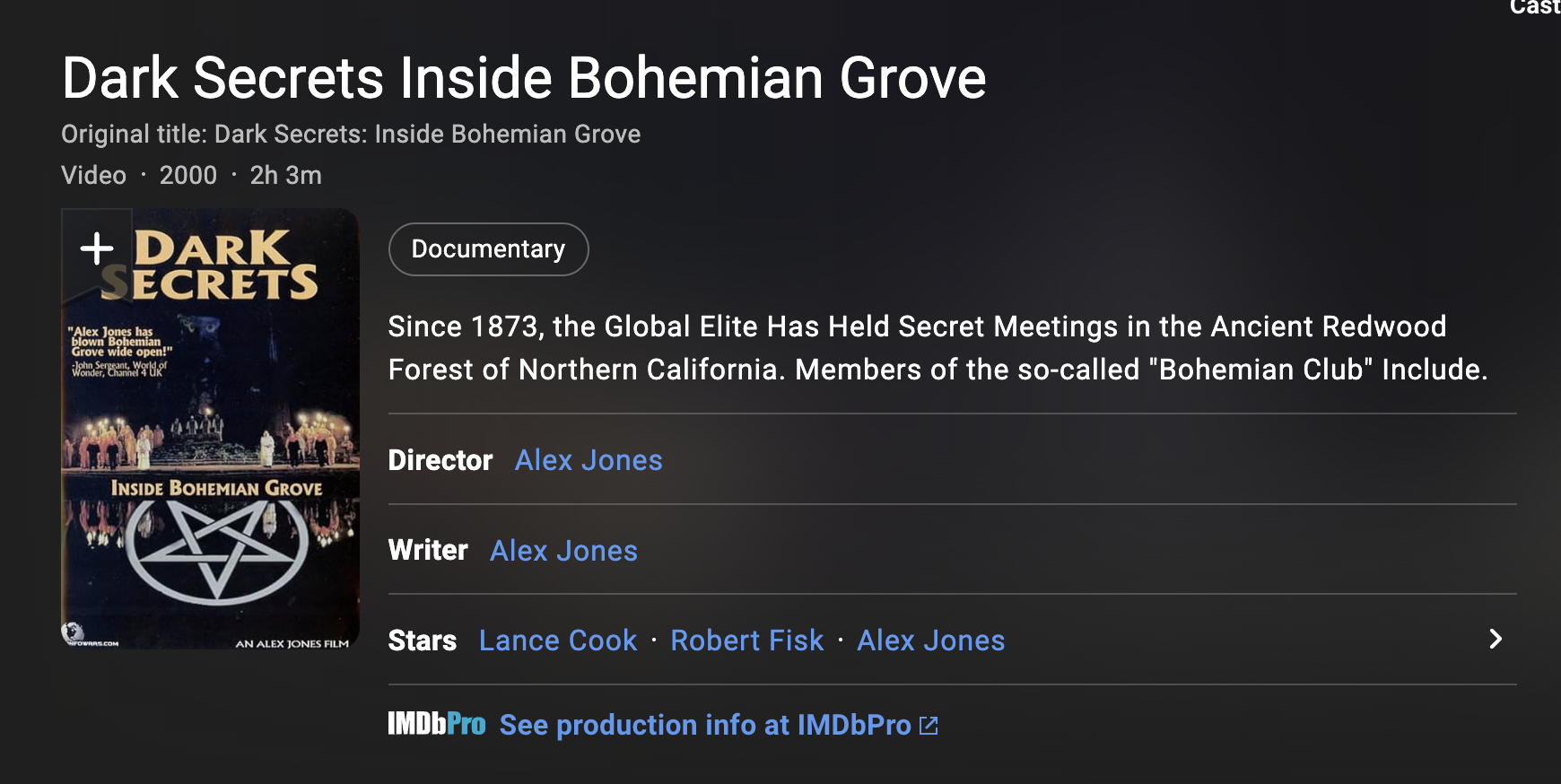The height and width of the screenshot is (784, 1561).
Task: Open writer Alex Jones's page
Action: (x=563, y=551)
